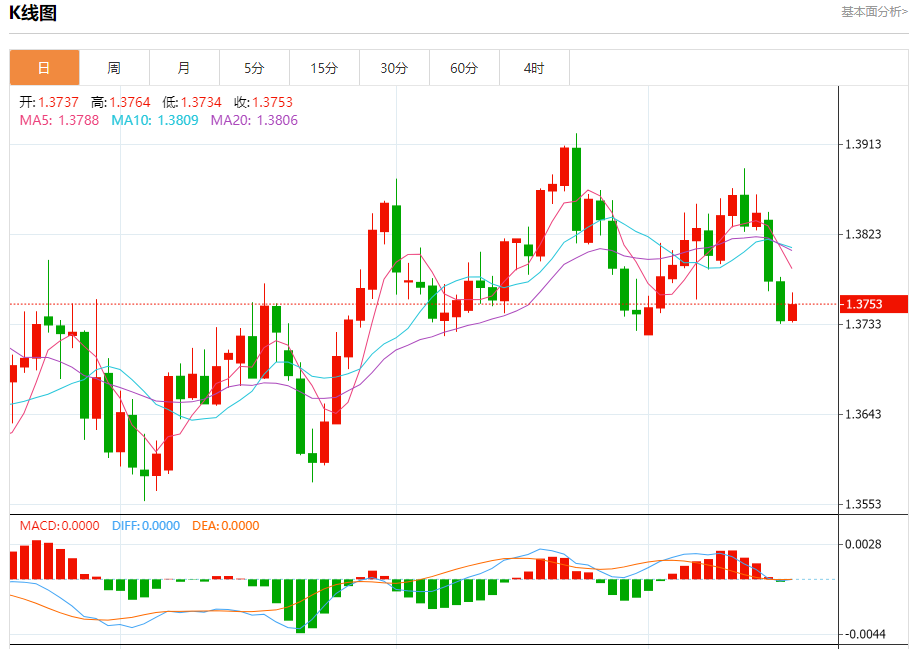911x649 pixels.
Task: Click the MA10: 1.3809 indicator label
Action: [x=155, y=120]
